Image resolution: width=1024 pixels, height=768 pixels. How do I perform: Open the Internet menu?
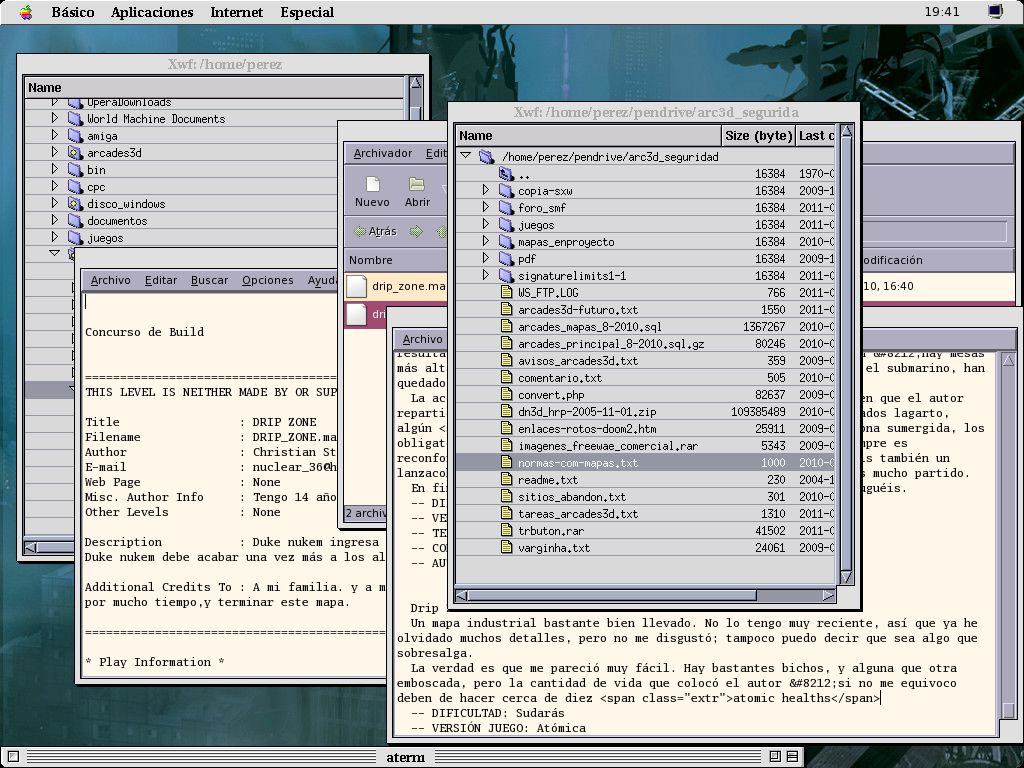coord(236,12)
